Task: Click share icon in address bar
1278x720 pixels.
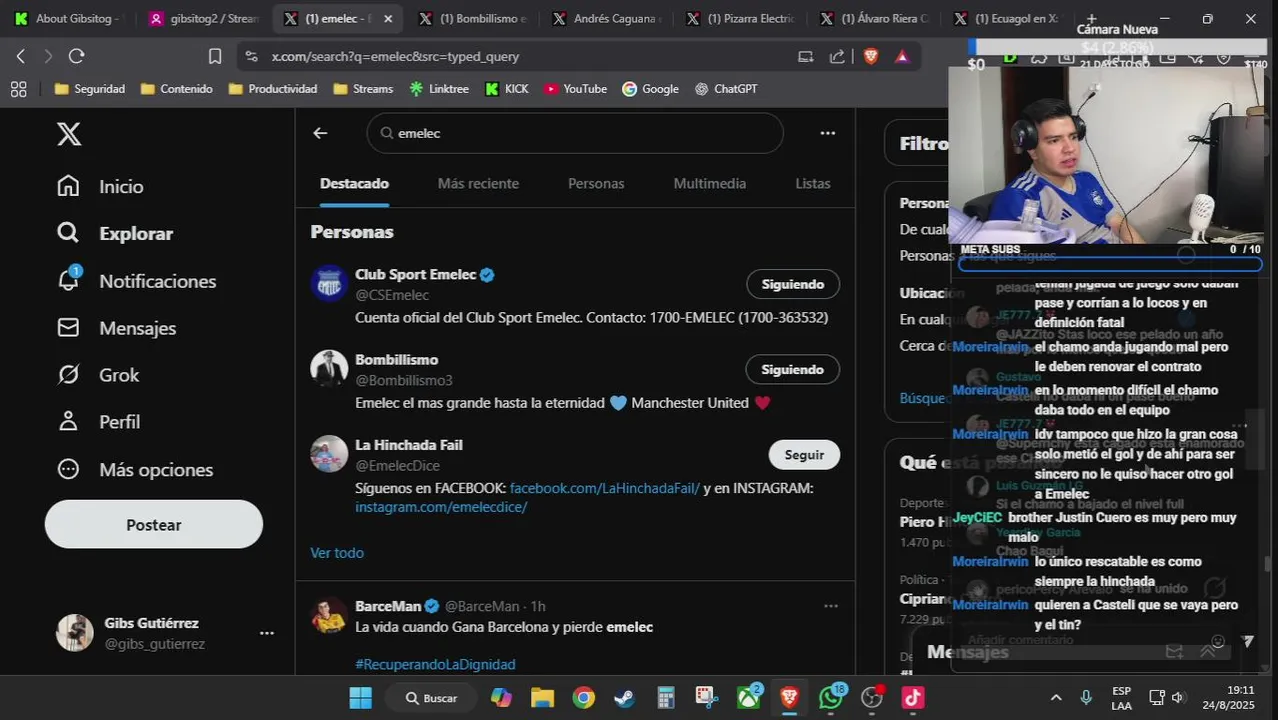Action: click(837, 56)
